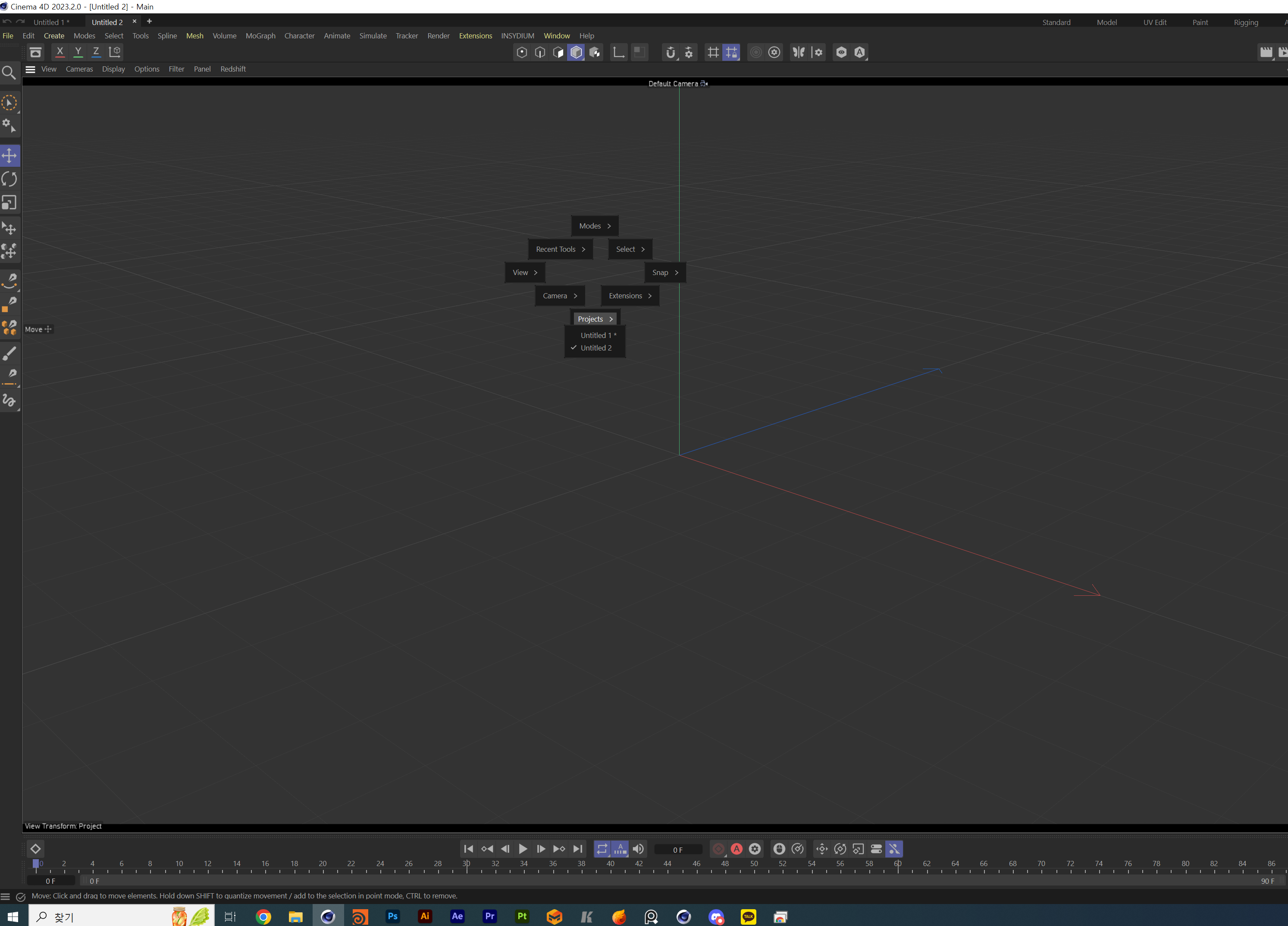1288x926 pixels.
Task: Switch to Points mode icon
Action: coord(521,52)
